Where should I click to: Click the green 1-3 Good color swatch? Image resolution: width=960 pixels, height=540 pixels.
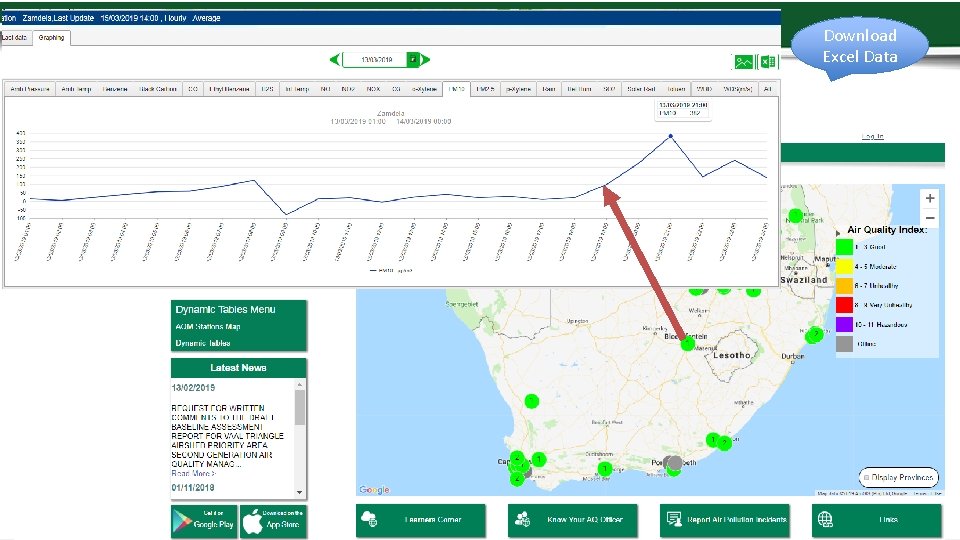click(x=845, y=247)
